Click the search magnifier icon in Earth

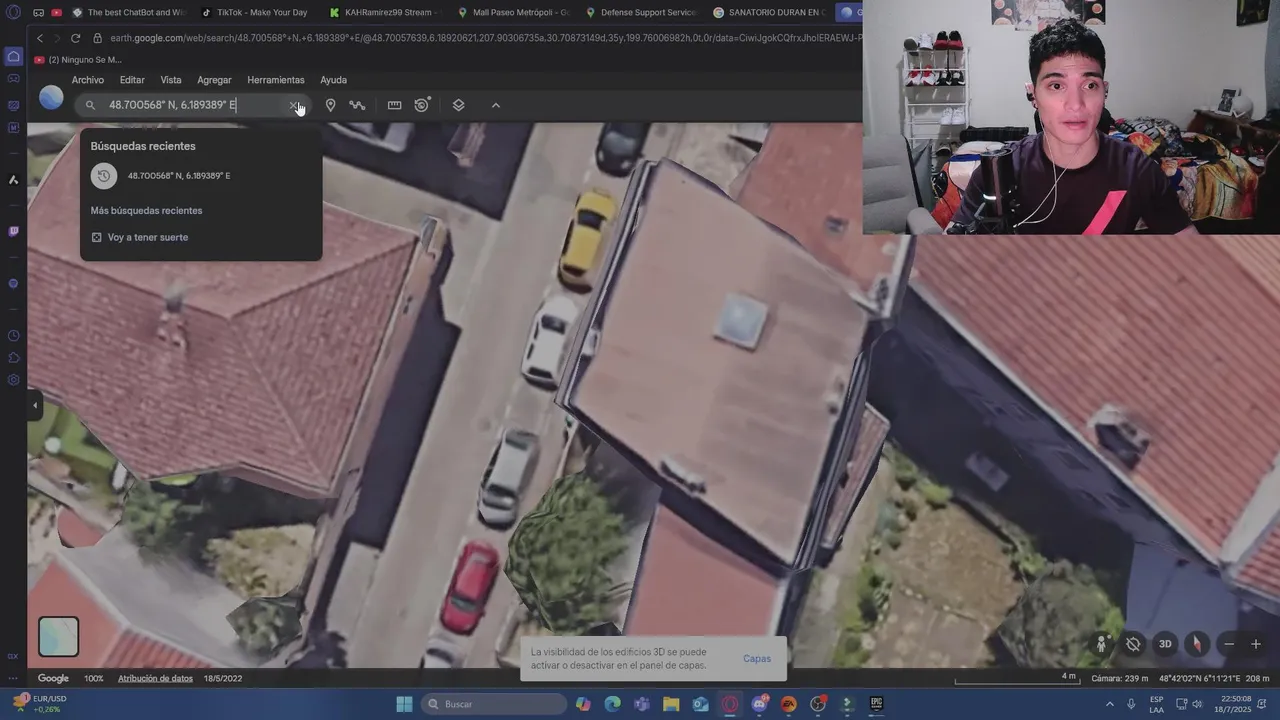(x=90, y=105)
